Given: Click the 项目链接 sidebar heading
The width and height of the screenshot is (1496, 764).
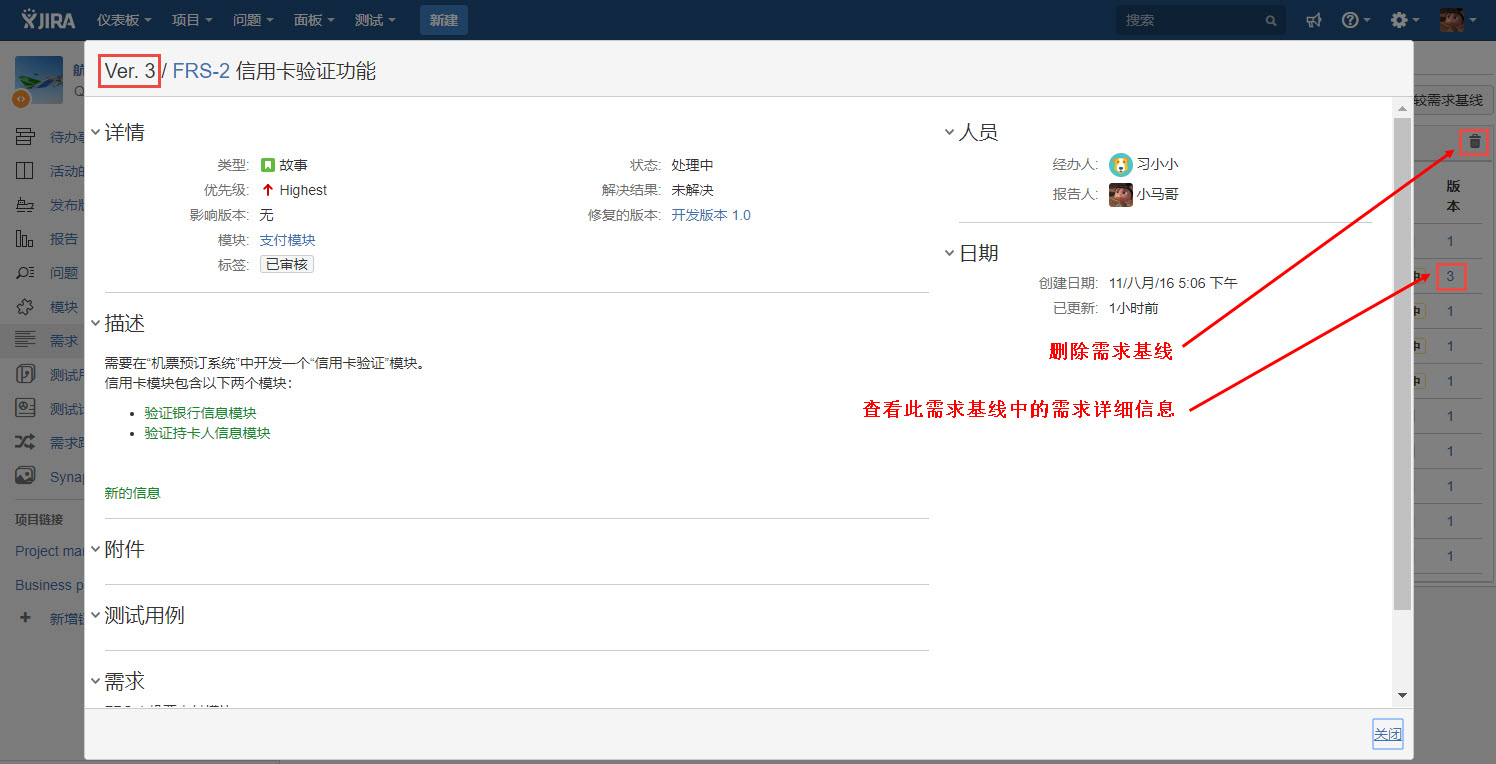Looking at the screenshot, I should point(39,519).
